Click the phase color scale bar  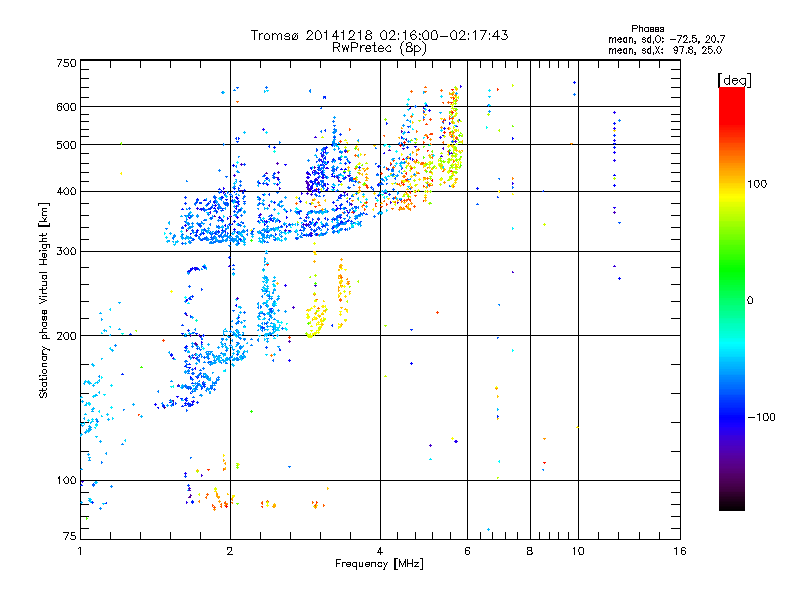pos(732,298)
